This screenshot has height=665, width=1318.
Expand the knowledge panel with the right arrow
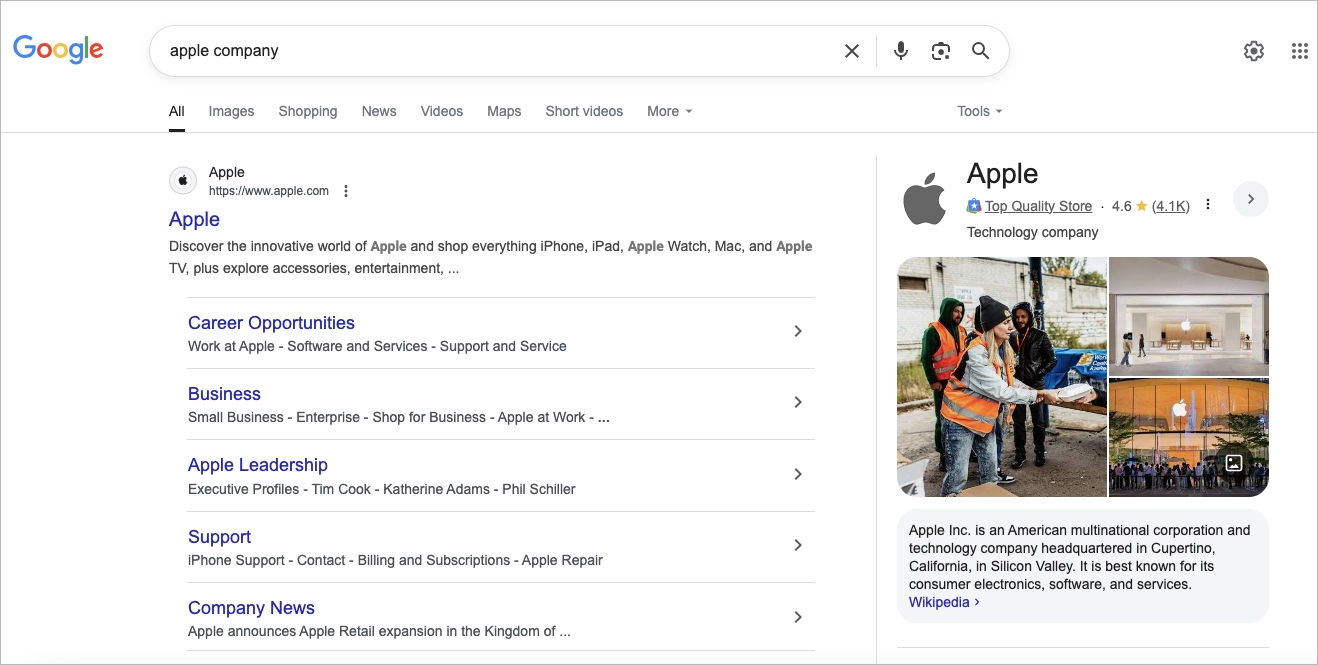1250,199
